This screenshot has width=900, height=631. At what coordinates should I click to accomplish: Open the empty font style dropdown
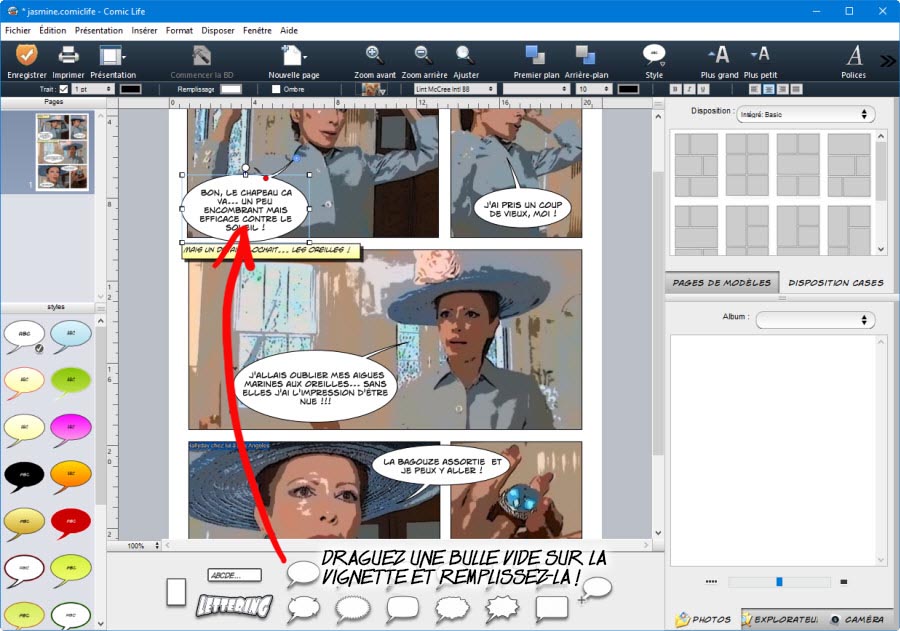point(536,89)
